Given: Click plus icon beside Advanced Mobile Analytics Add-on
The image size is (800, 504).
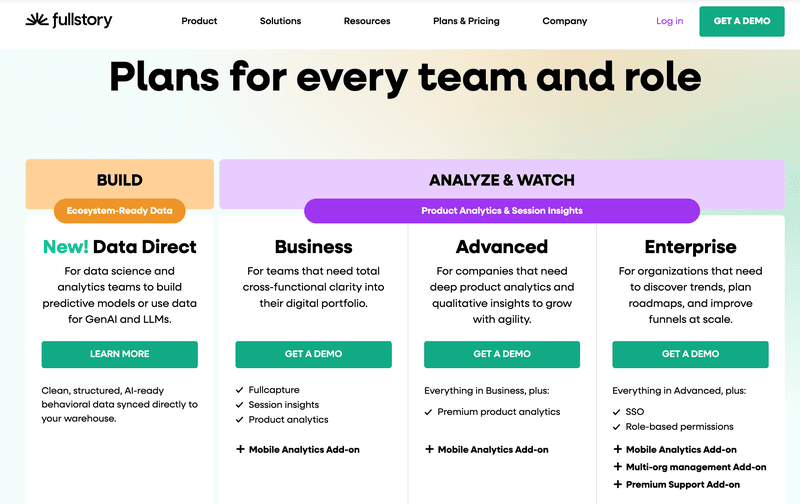Looking at the screenshot, I should coord(429,449).
